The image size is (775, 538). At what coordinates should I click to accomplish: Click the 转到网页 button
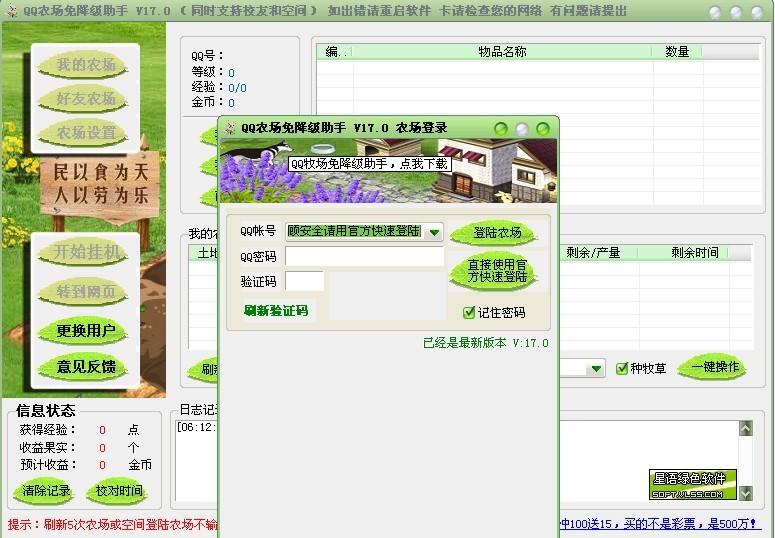coord(84,291)
